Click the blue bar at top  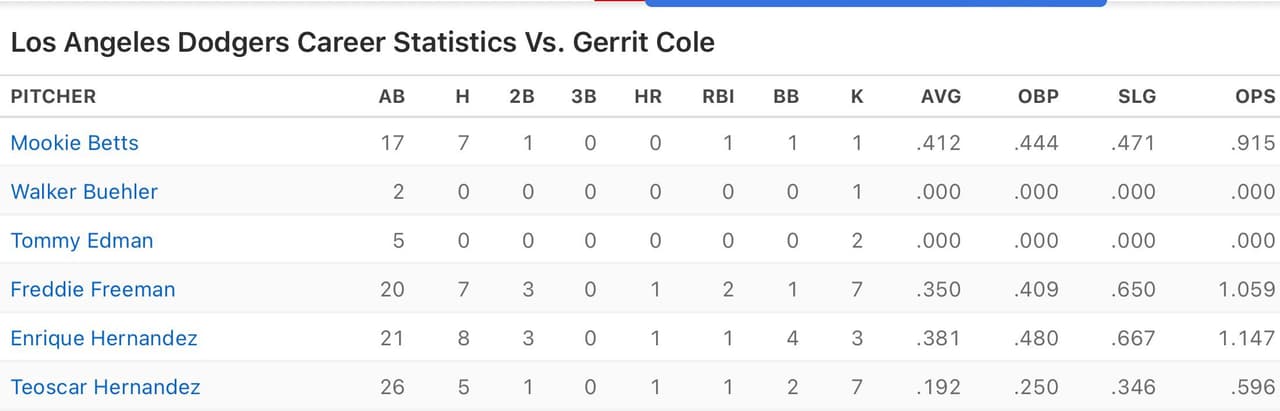(x=876, y=3)
